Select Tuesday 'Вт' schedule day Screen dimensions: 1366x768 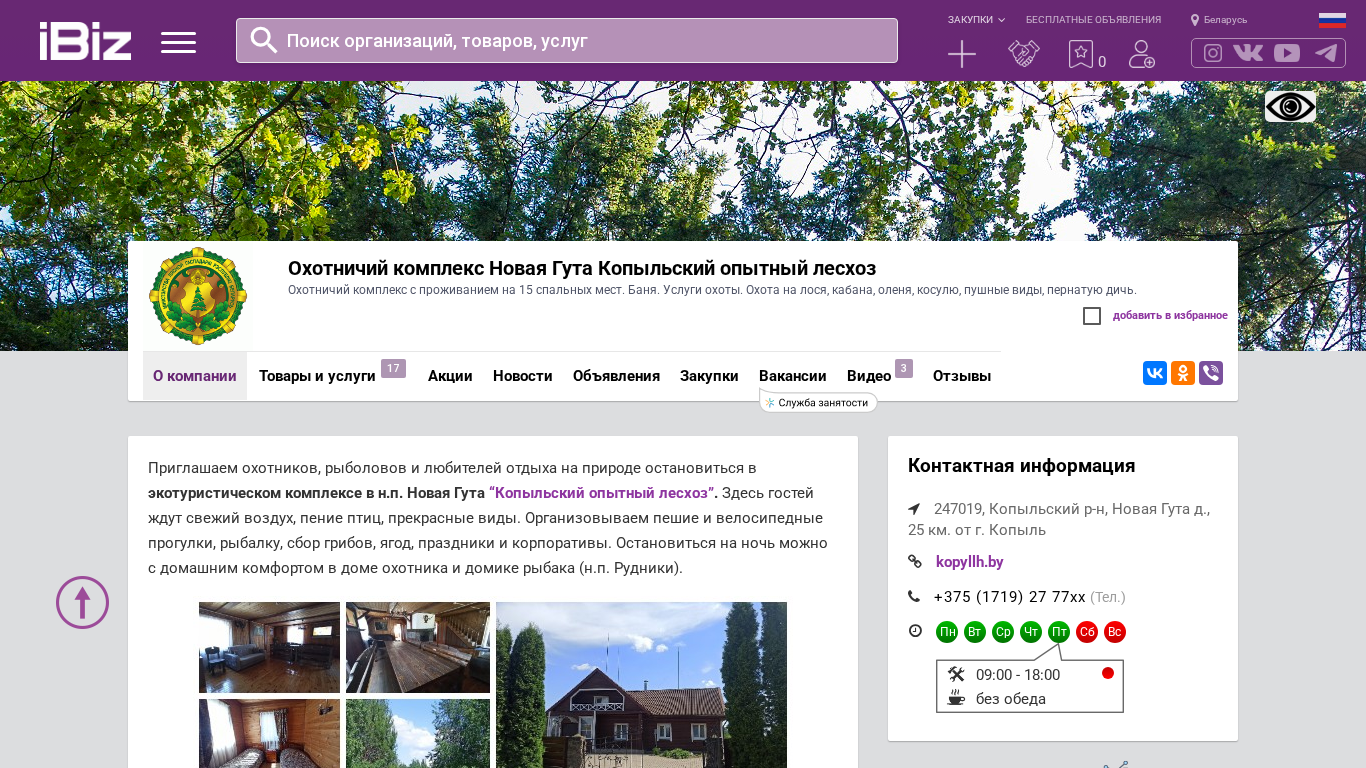(x=975, y=632)
